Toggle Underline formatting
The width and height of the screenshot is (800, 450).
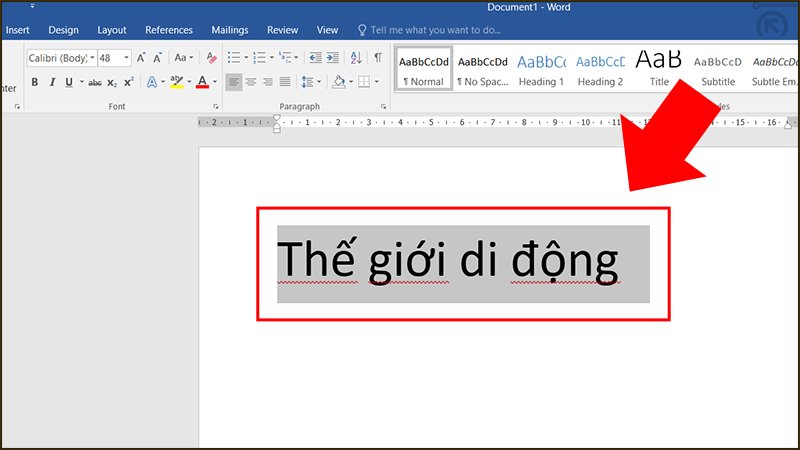click(68, 82)
